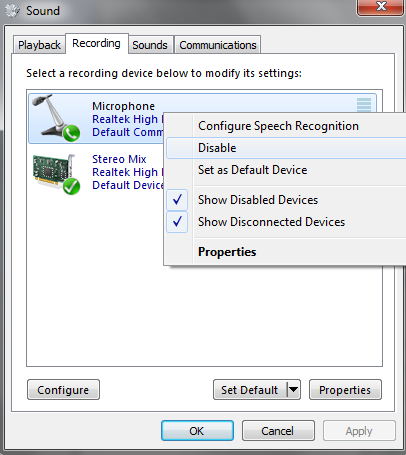The image size is (406, 455).
Task: Go to the Communications tab
Action: click(218, 45)
